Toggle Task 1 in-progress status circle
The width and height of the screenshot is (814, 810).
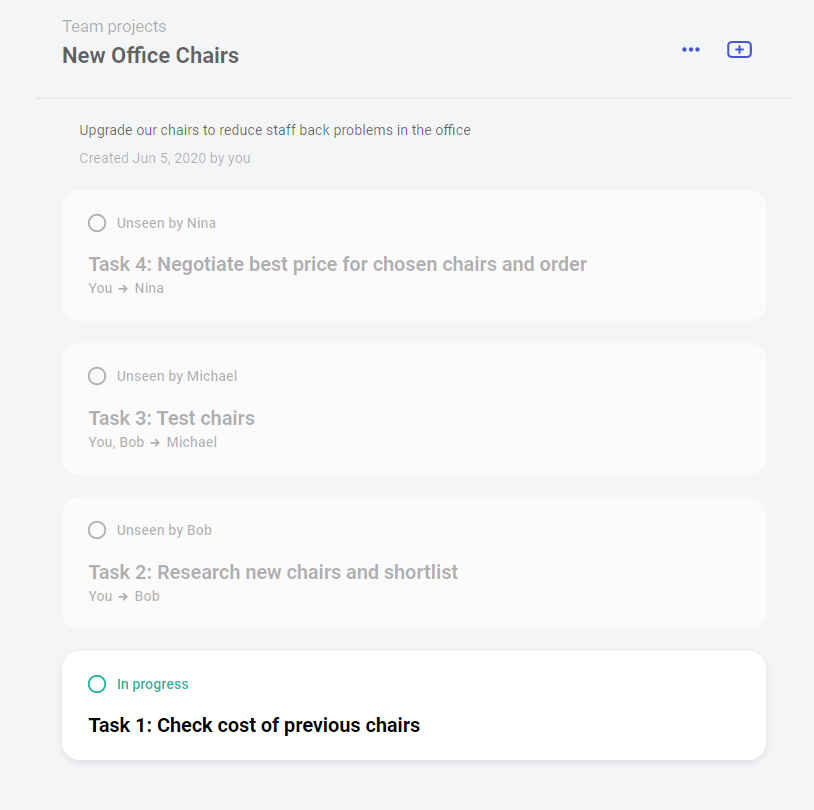(97, 684)
